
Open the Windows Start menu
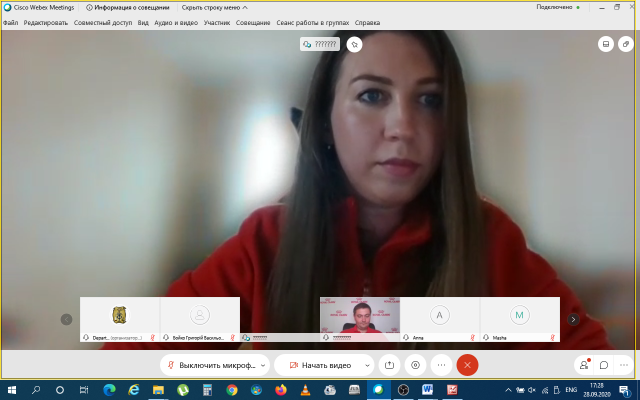pos(11,390)
